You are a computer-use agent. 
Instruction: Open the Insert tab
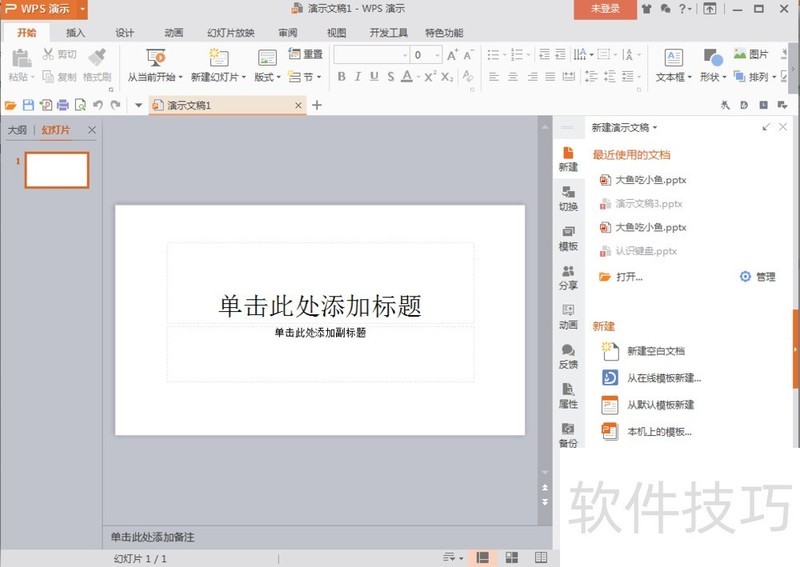coord(76,33)
